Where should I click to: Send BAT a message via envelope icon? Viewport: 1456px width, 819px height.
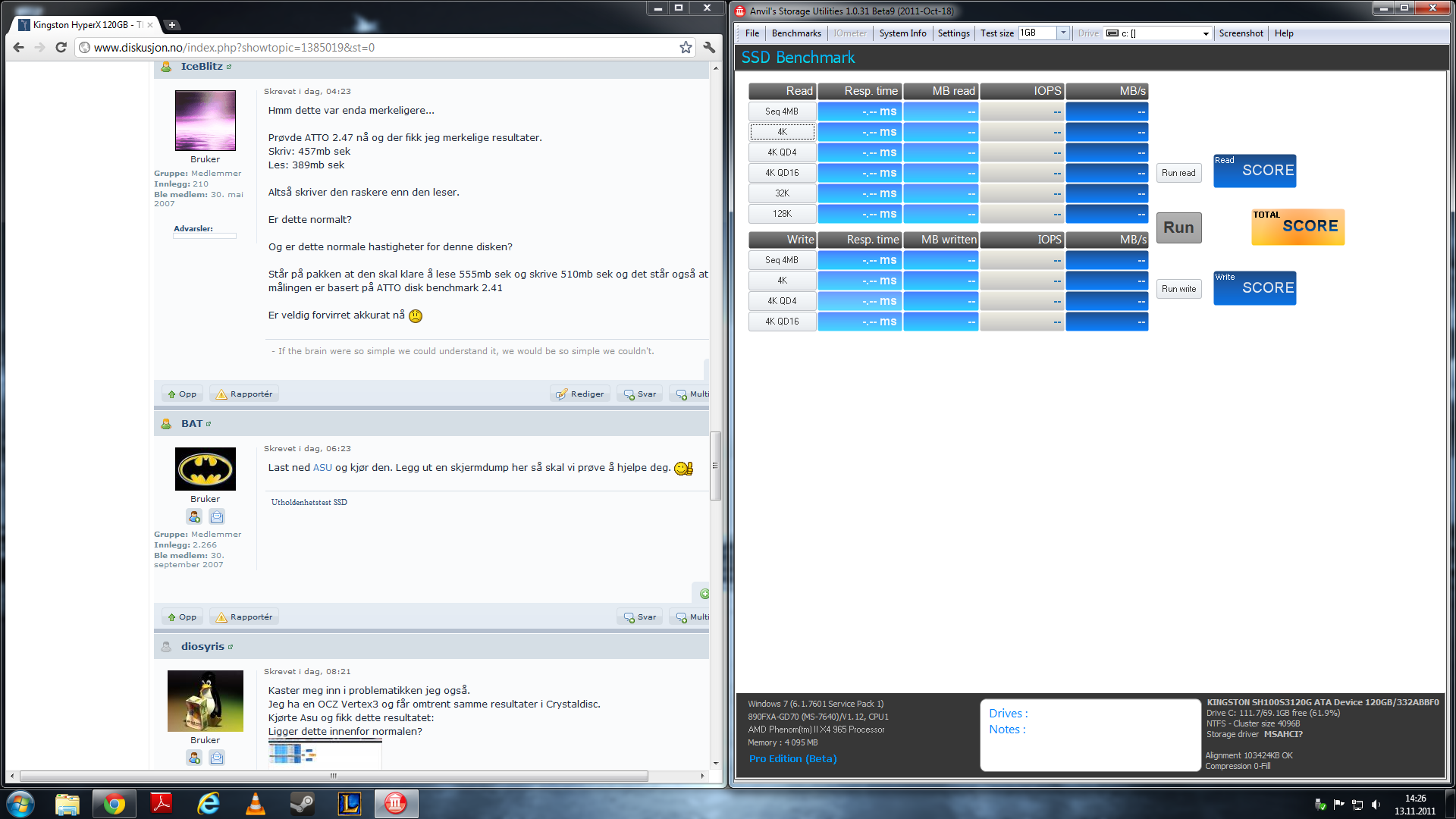coord(217,516)
